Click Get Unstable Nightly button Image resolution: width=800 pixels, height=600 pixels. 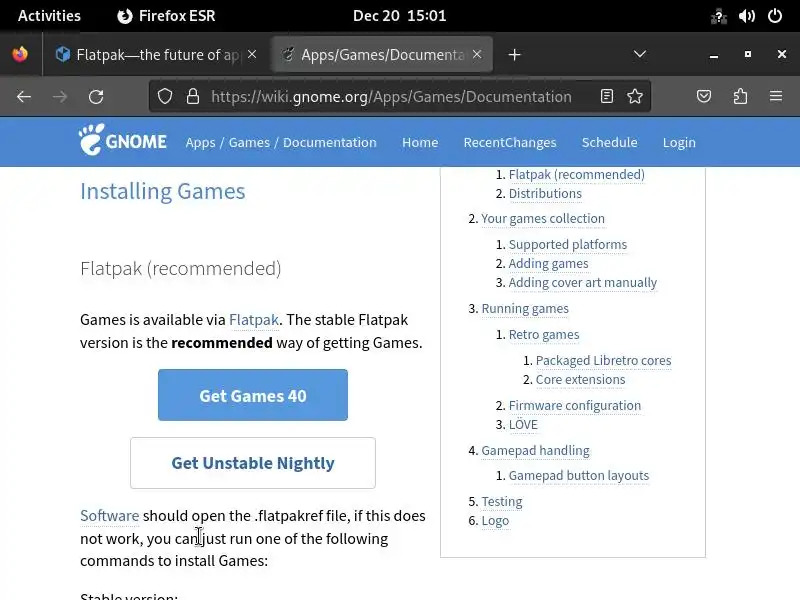click(x=253, y=463)
